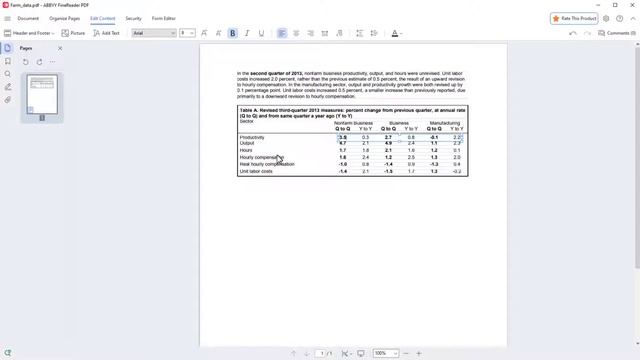The image size is (640, 360).
Task: Open settings gear in title area
Action: tap(606, 18)
